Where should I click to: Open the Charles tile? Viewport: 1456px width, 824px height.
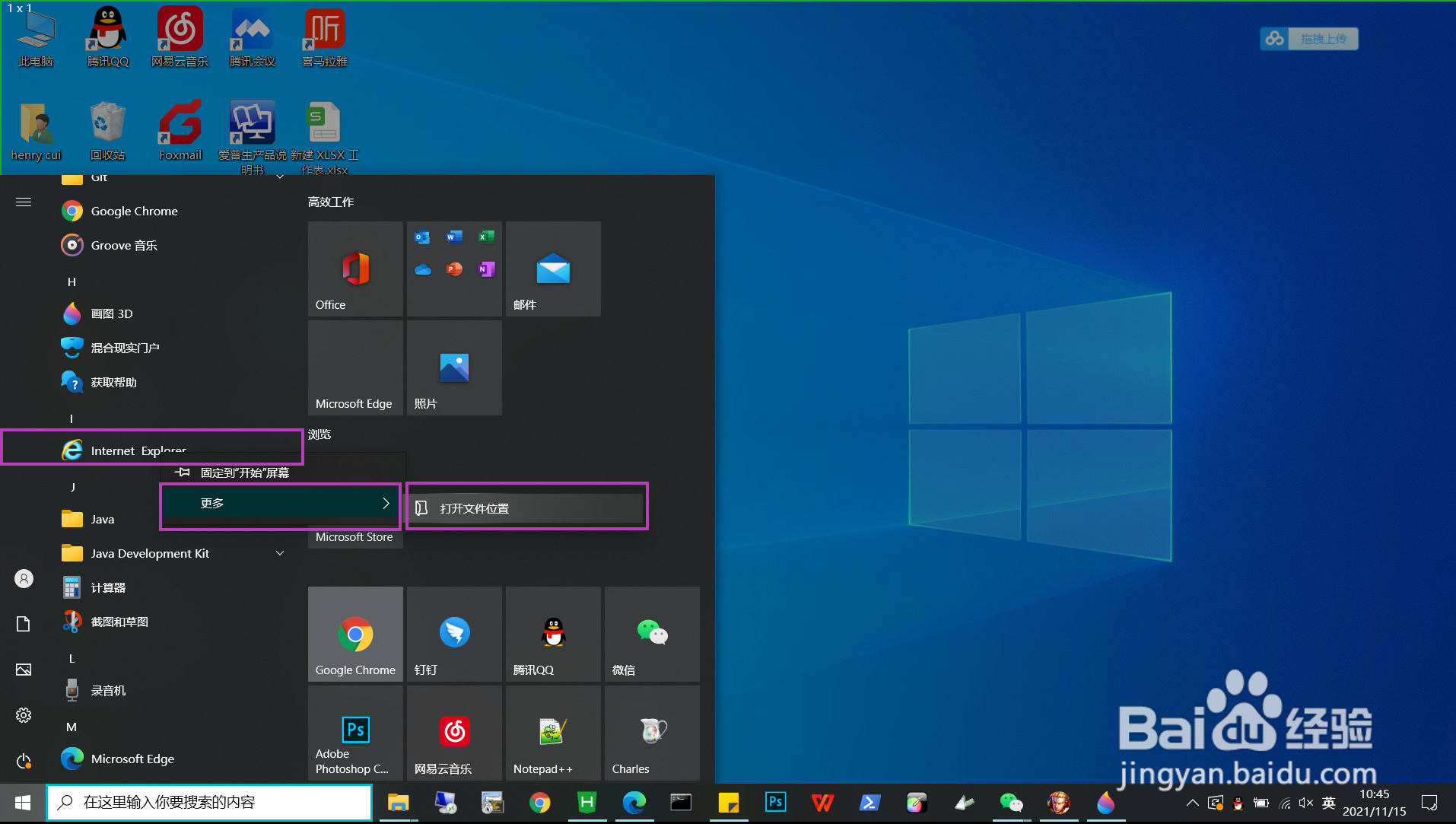(x=652, y=733)
